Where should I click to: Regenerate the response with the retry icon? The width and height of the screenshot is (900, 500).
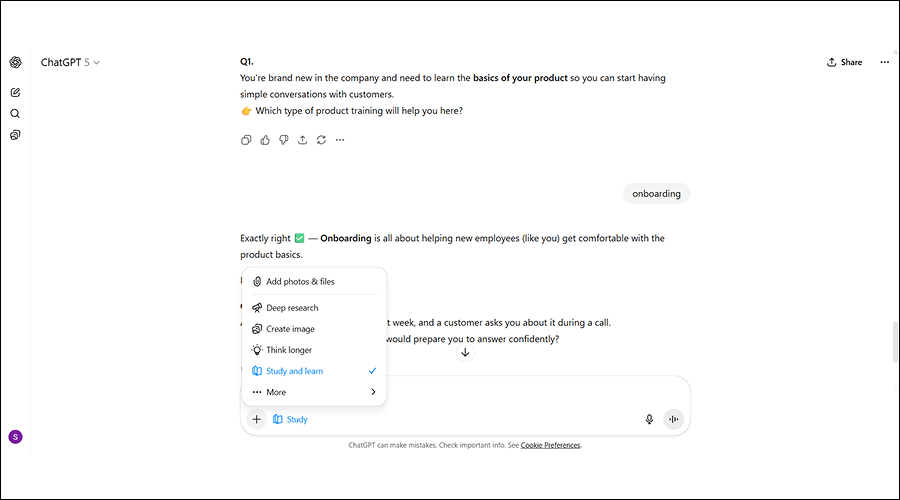point(321,140)
